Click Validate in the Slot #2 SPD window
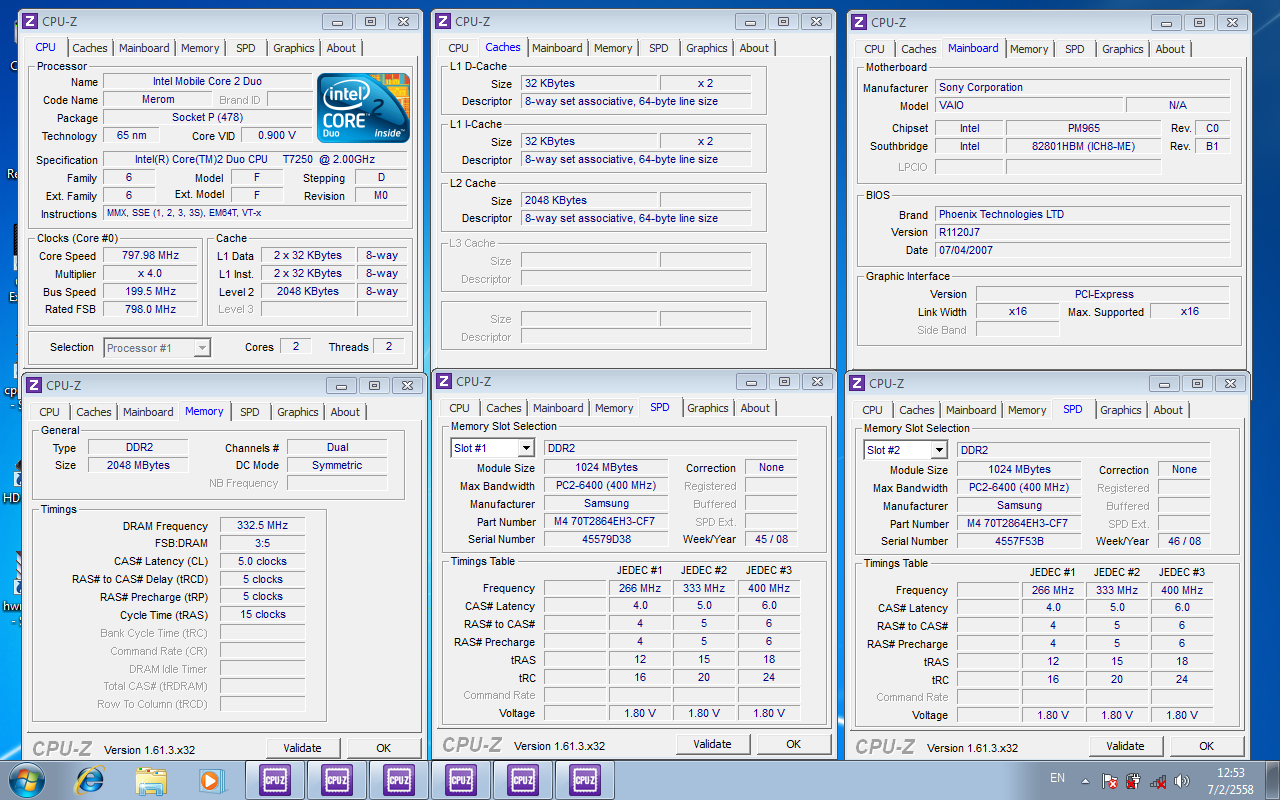The image size is (1280, 800). point(1125,746)
